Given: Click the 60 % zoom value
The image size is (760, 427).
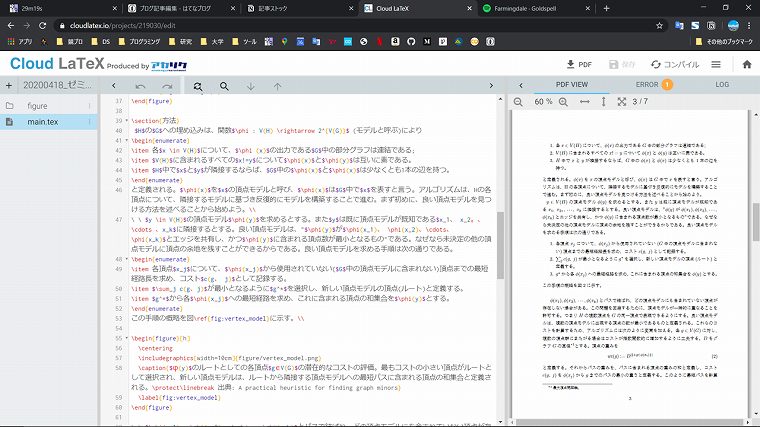Looking at the screenshot, I should coord(543,102).
